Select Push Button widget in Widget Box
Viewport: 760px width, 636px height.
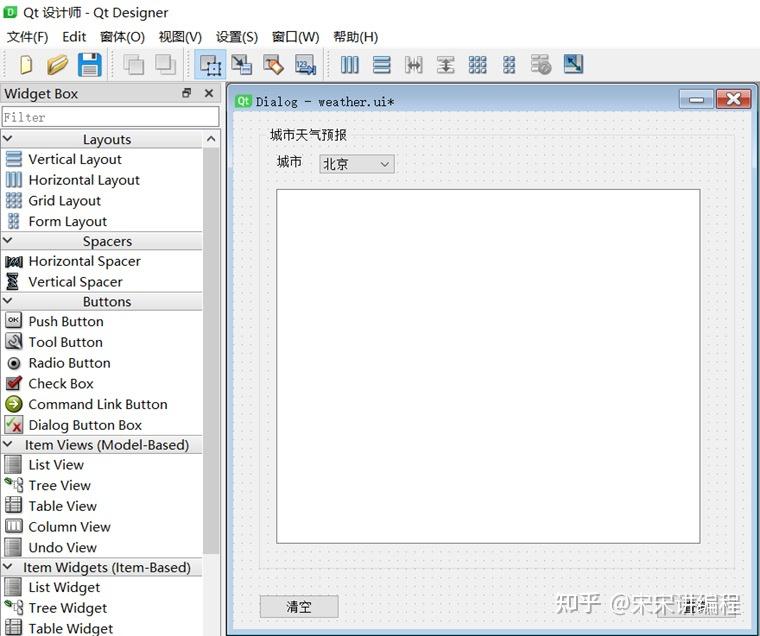(x=102, y=321)
